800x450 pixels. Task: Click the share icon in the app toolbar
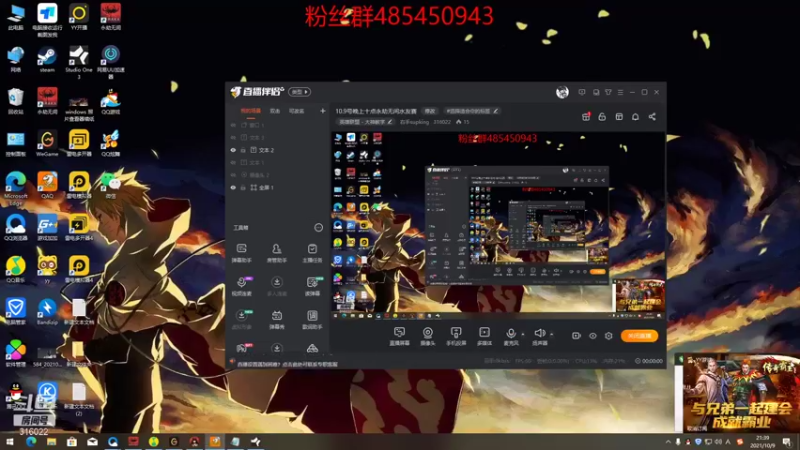(x=652, y=117)
